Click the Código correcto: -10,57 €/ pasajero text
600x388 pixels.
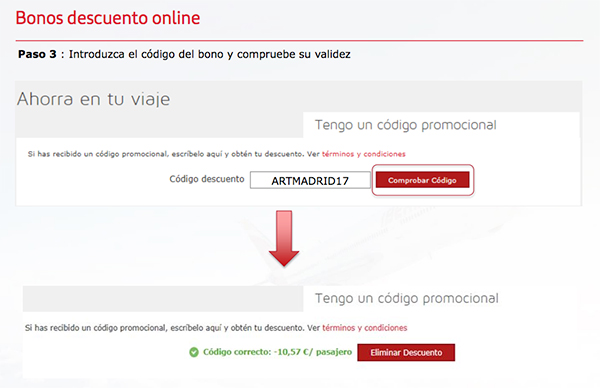[x=277, y=352]
